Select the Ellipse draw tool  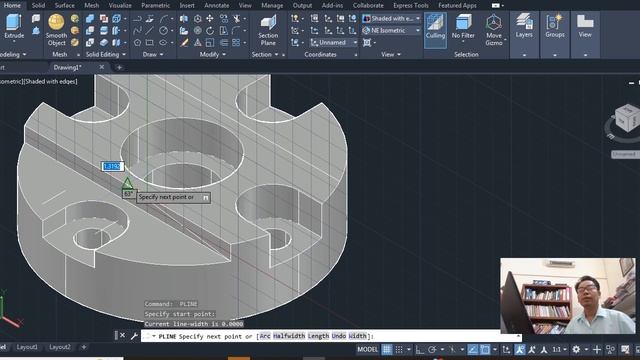pyautogui.click(x=163, y=42)
